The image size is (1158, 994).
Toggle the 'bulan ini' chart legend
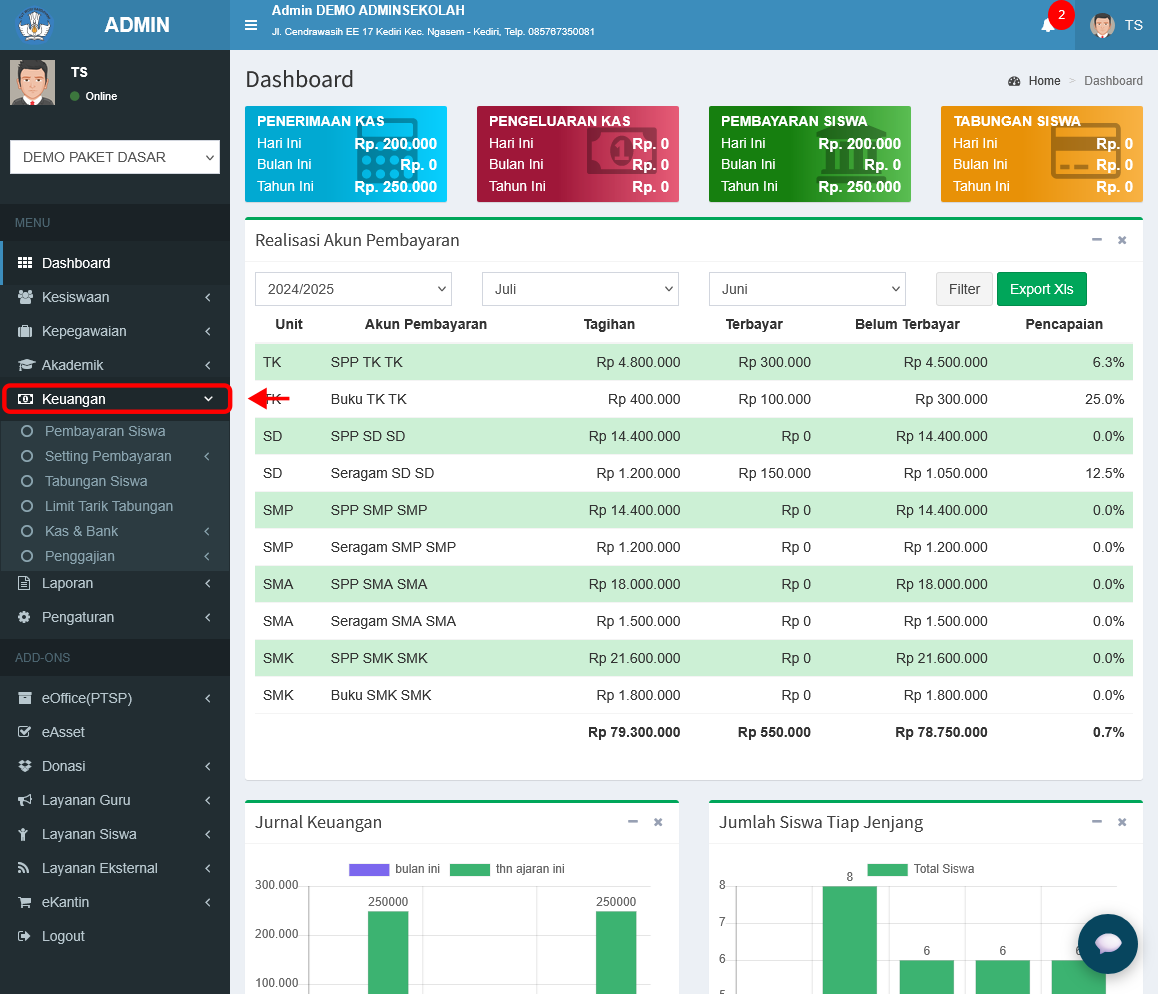tap(394, 869)
